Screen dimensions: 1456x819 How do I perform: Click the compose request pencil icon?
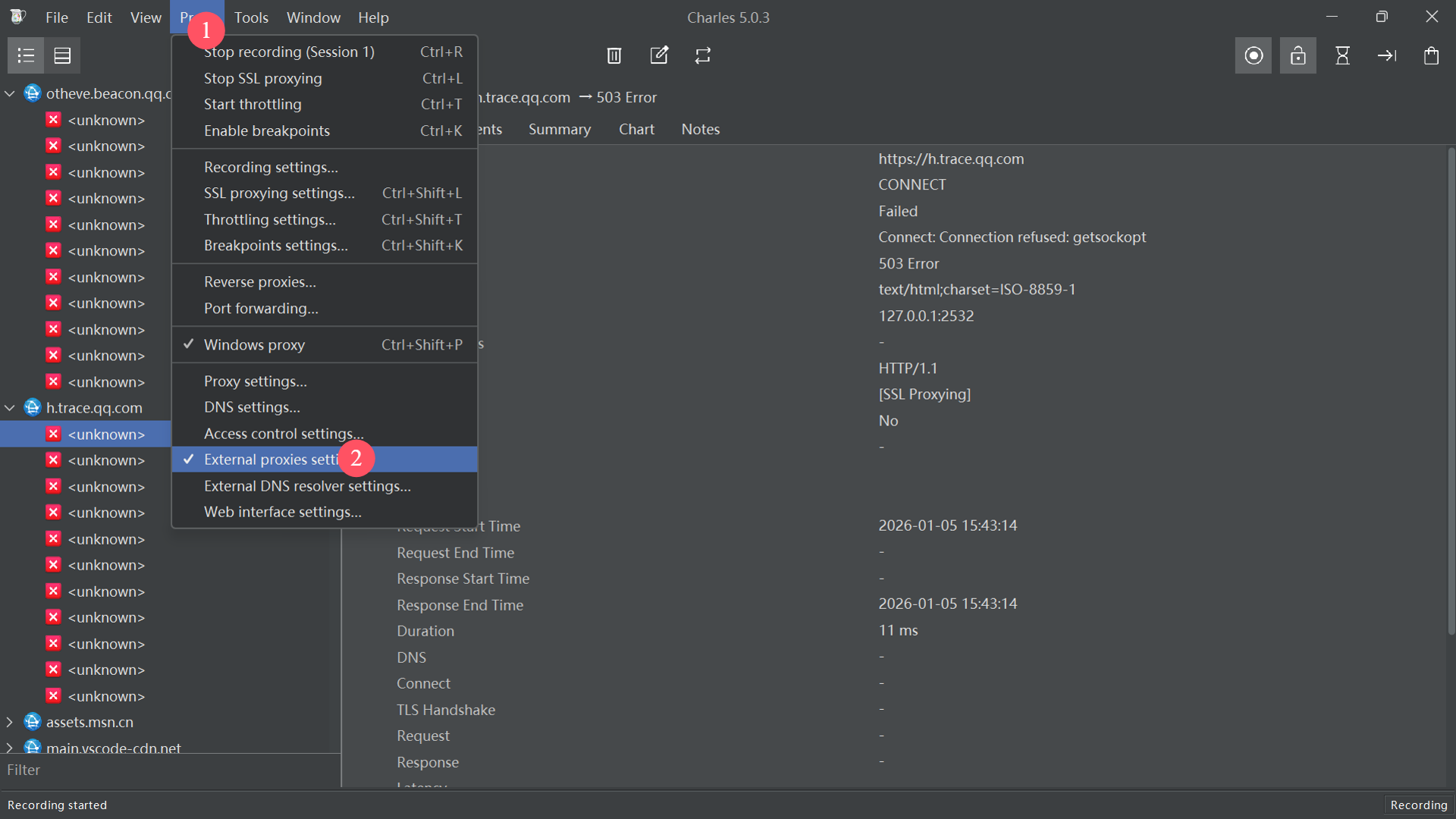pyautogui.click(x=659, y=55)
